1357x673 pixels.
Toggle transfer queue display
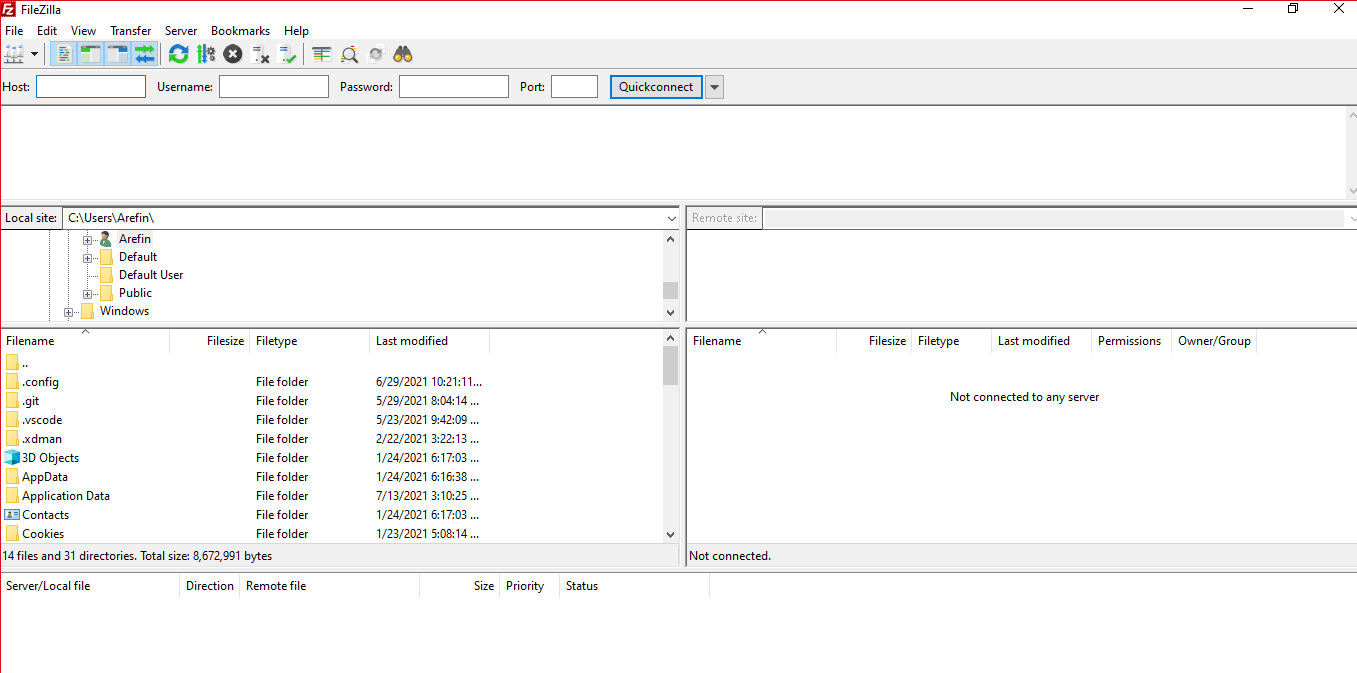point(145,54)
